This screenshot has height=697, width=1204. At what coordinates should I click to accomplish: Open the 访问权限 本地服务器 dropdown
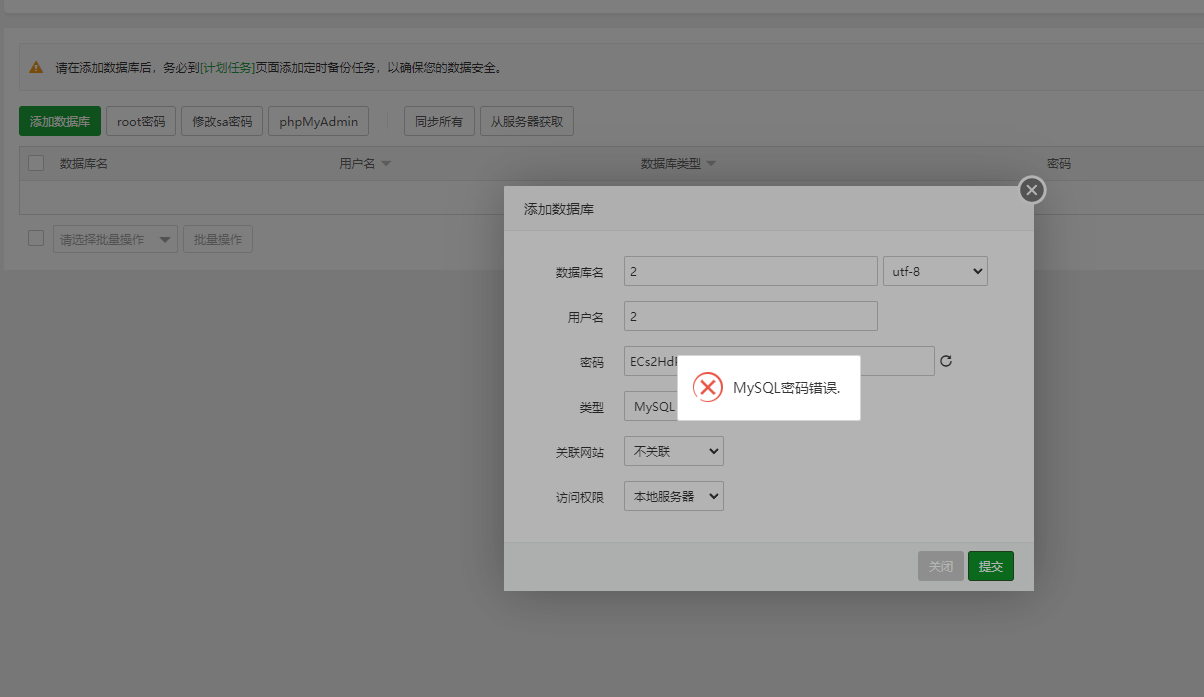point(674,496)
